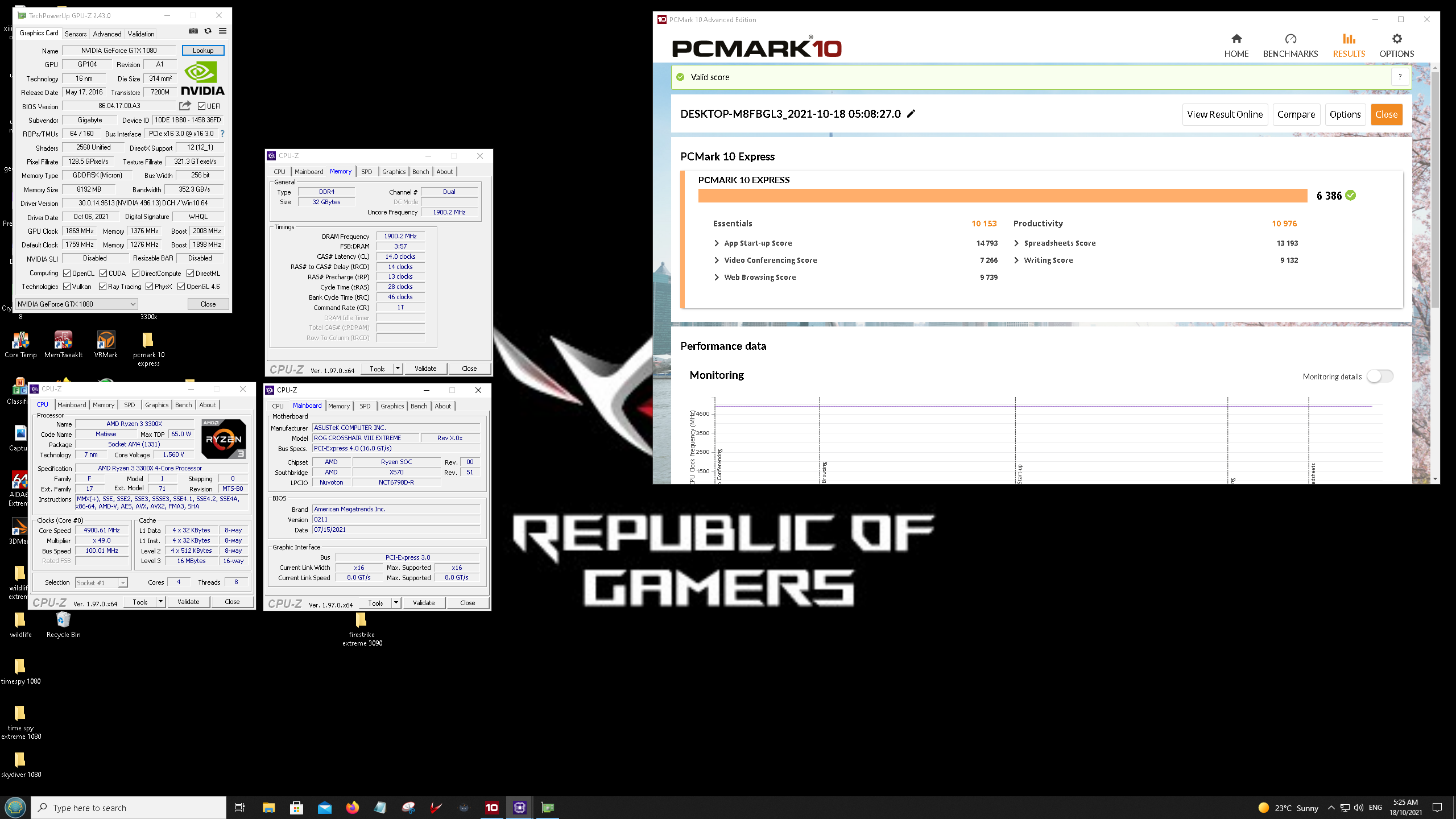The image size is (1456, 819).
Task: Toggle the Ray Tracing checkbox
Action: (103, 287)
